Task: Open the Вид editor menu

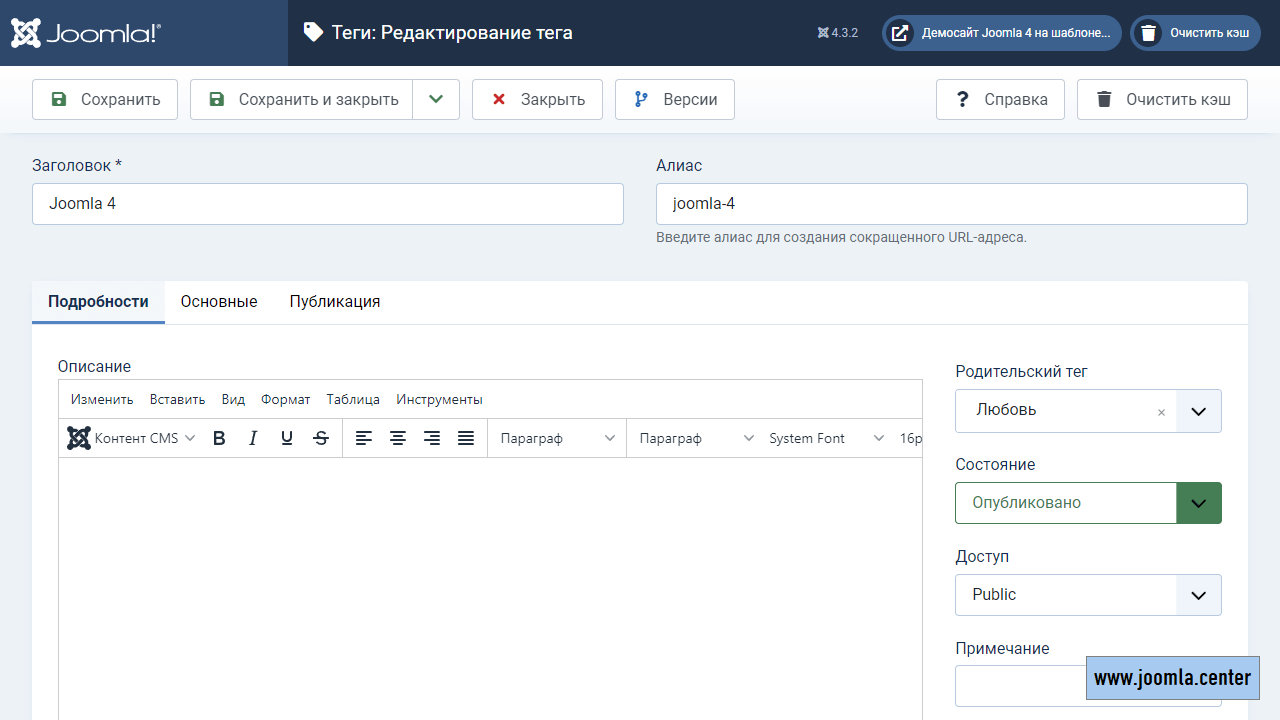Action: coord(233,399)
